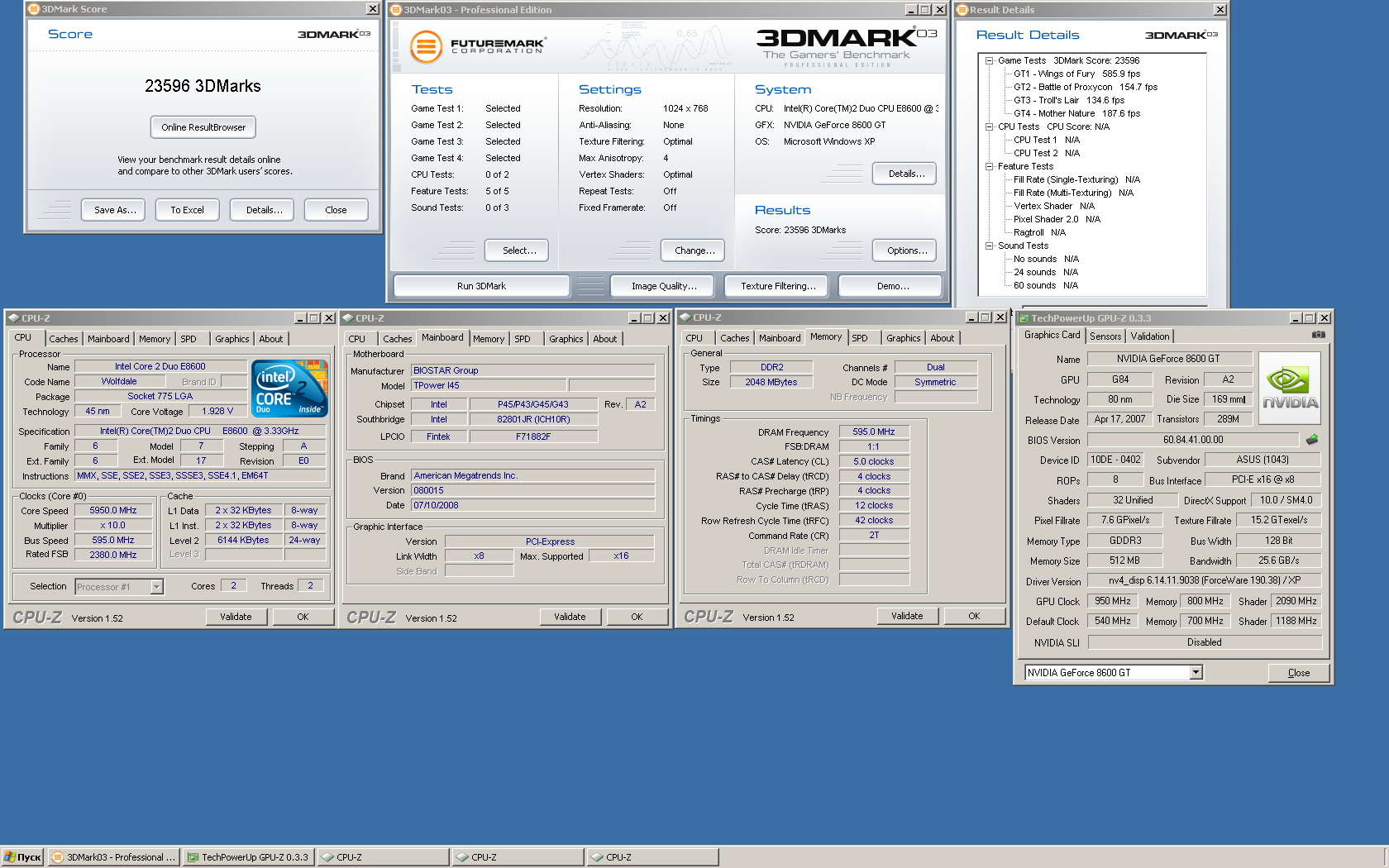Image resolution: width=1389 pixels, height=868 pixels.
Task: Open Texture Filtering tool
Action: click(777, 286)
